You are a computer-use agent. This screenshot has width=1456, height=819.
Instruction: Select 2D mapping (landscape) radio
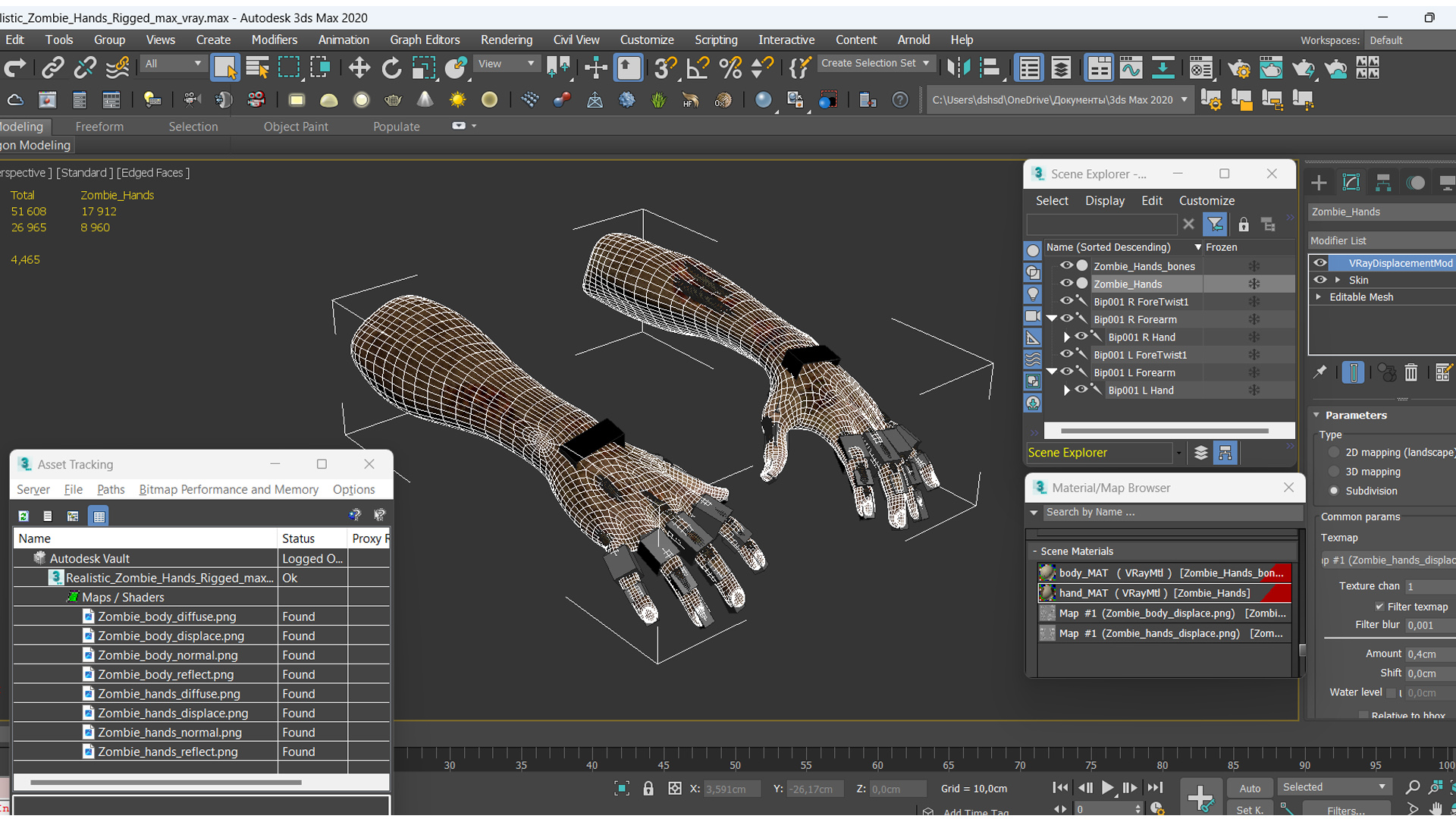pyautogui.click(x=1334, y=452)
